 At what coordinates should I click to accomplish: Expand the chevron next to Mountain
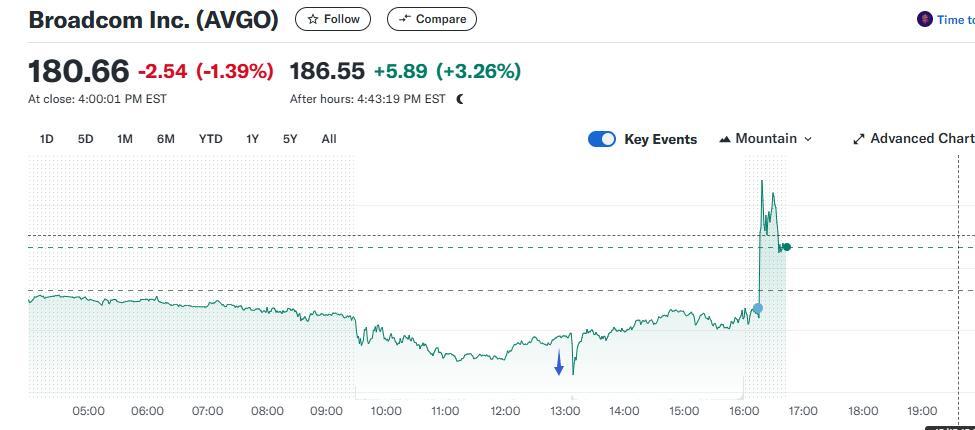coord(808,139)
